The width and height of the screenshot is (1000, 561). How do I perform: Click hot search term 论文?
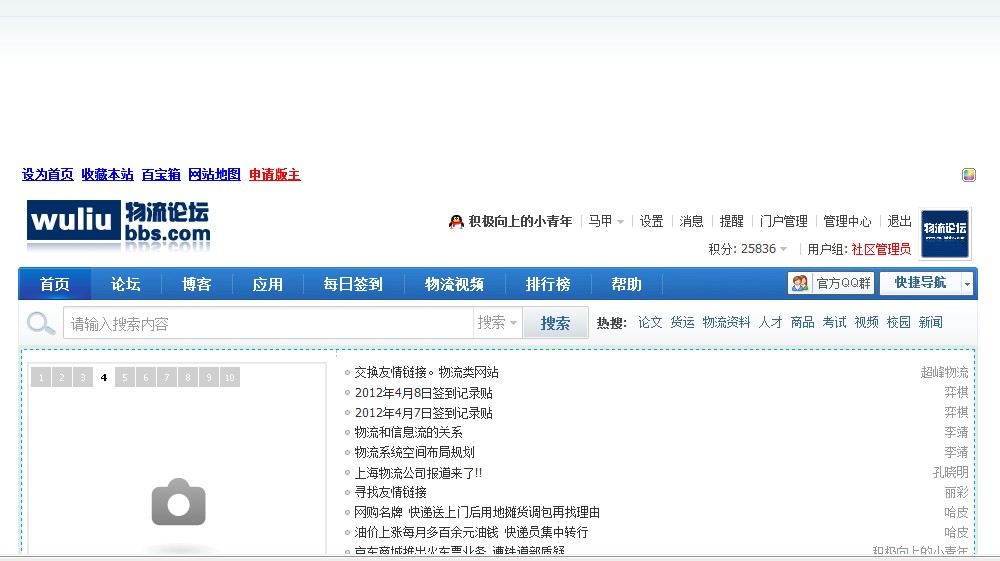pyautogui.click(x=650, y=323)
